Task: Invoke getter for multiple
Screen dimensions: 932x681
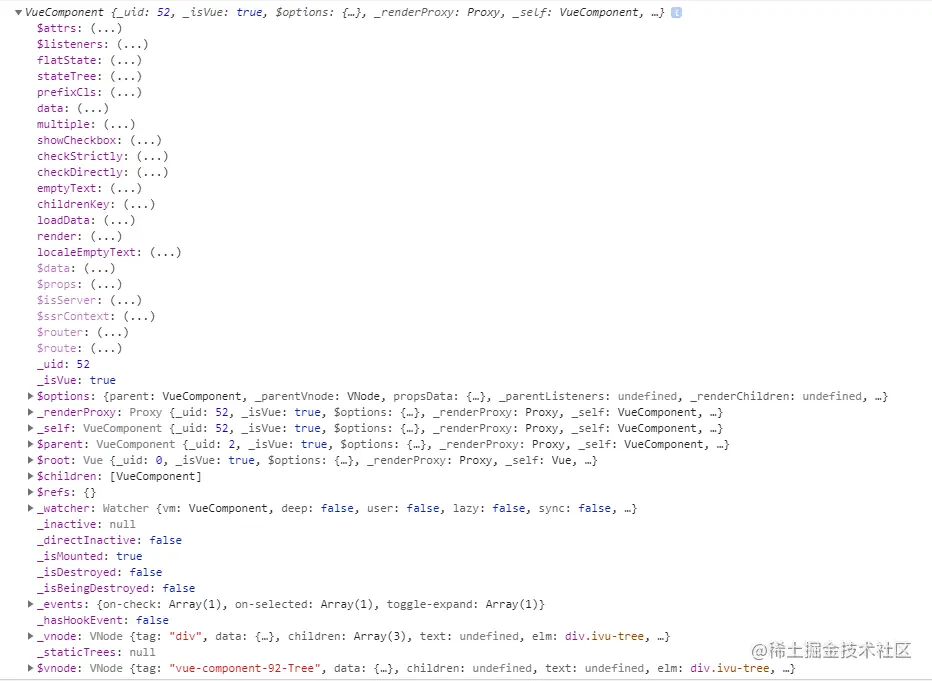Action: point(119,124)
